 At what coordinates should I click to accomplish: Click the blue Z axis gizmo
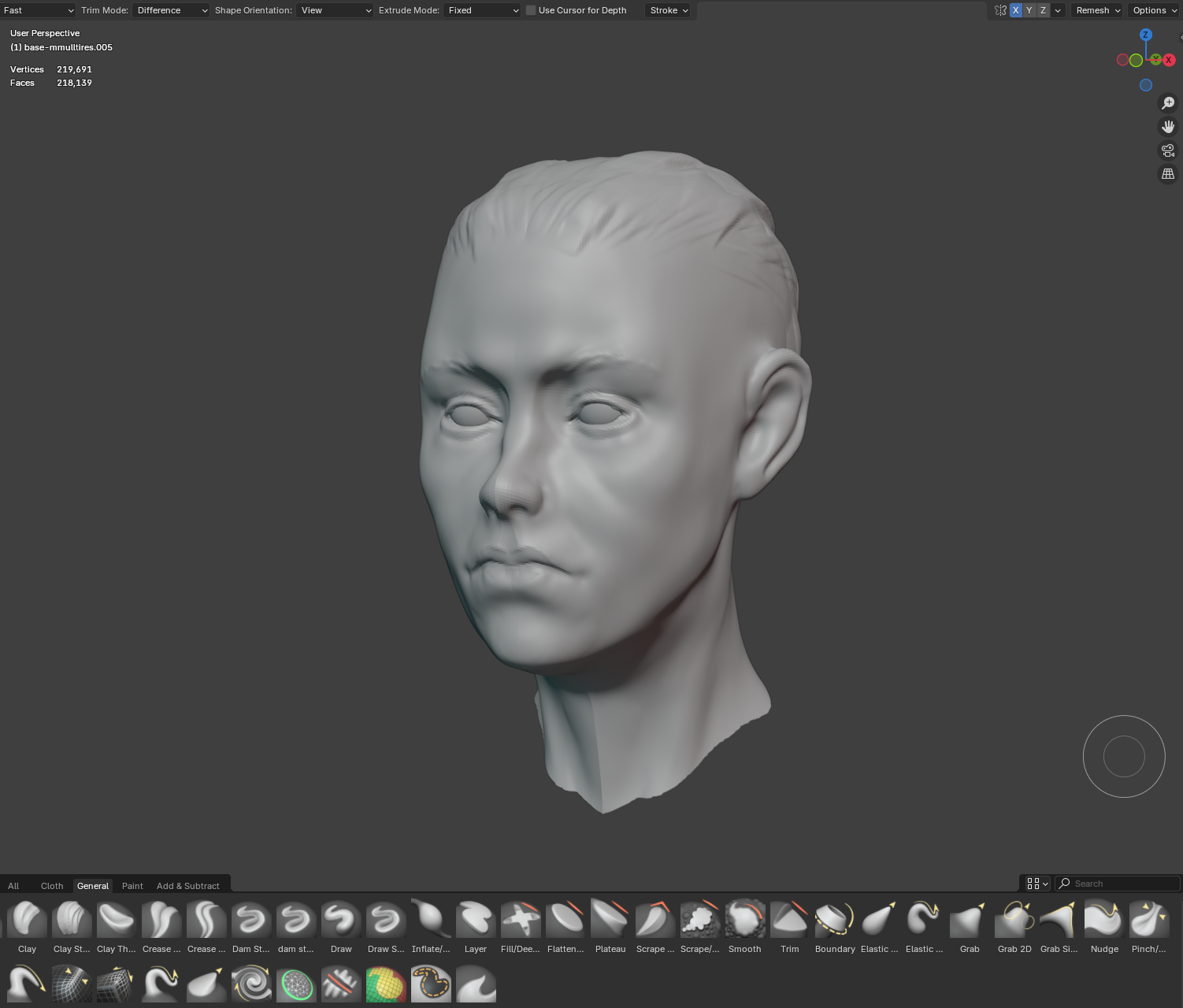tap(1146, 35)
